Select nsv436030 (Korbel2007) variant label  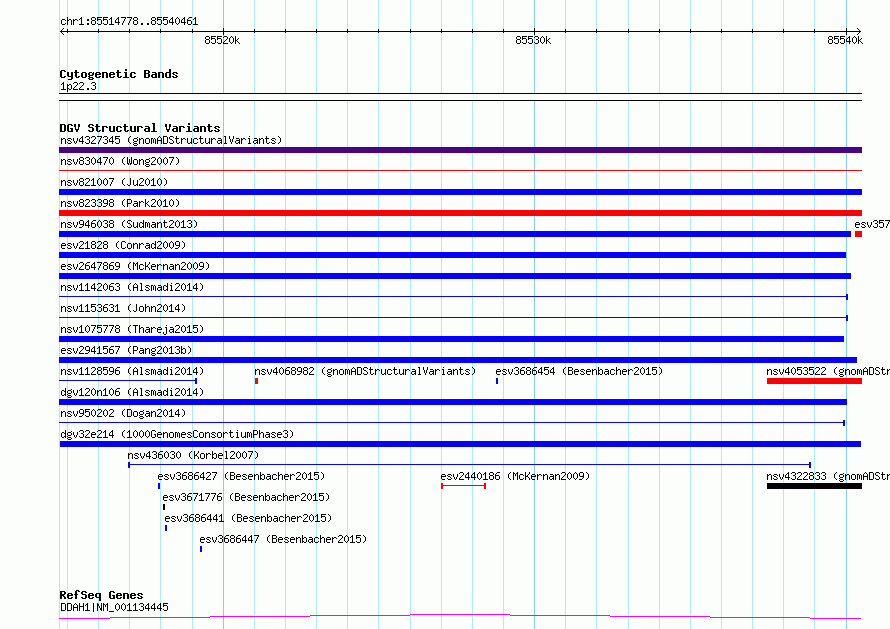click(193, 455)
